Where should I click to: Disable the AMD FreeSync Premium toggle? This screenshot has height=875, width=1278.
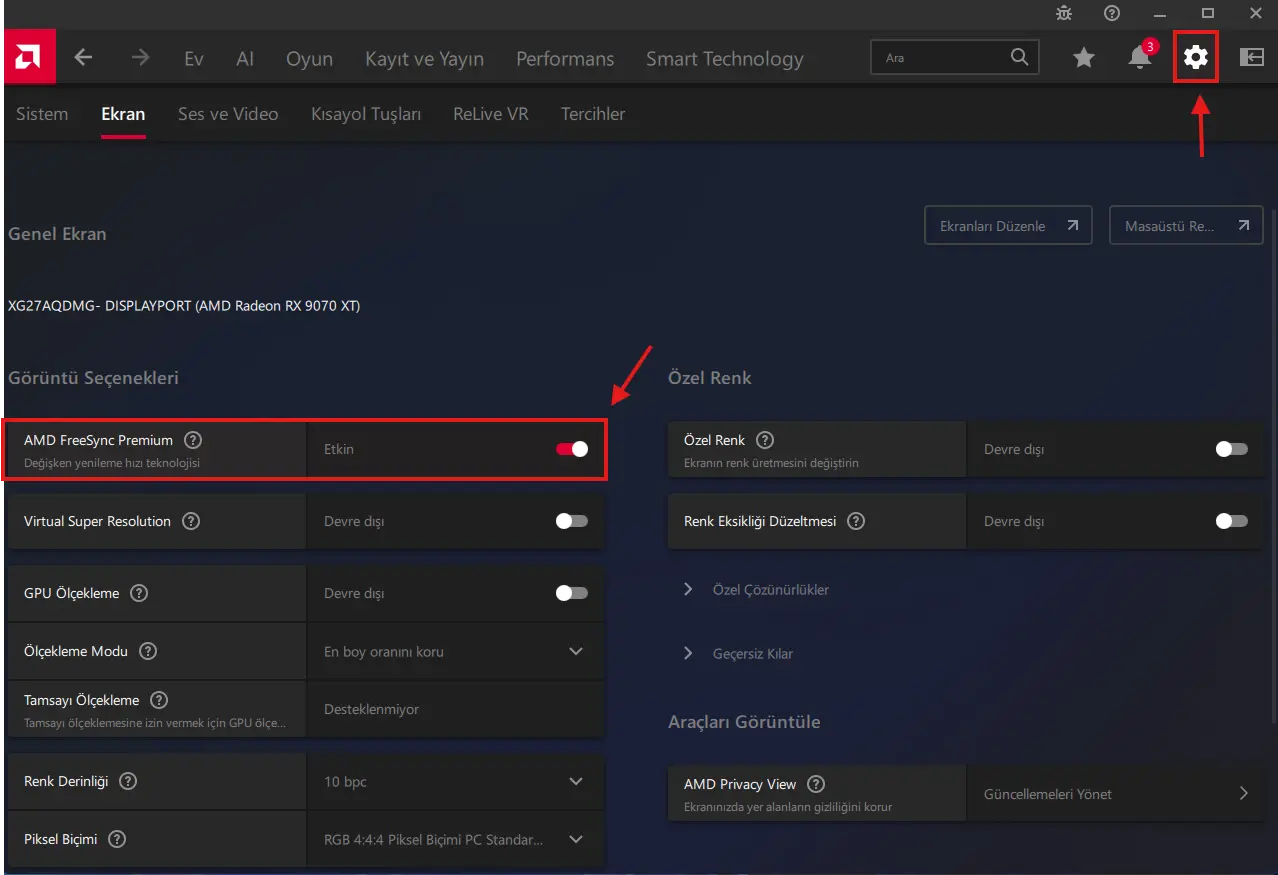click(x=572, y=449)
